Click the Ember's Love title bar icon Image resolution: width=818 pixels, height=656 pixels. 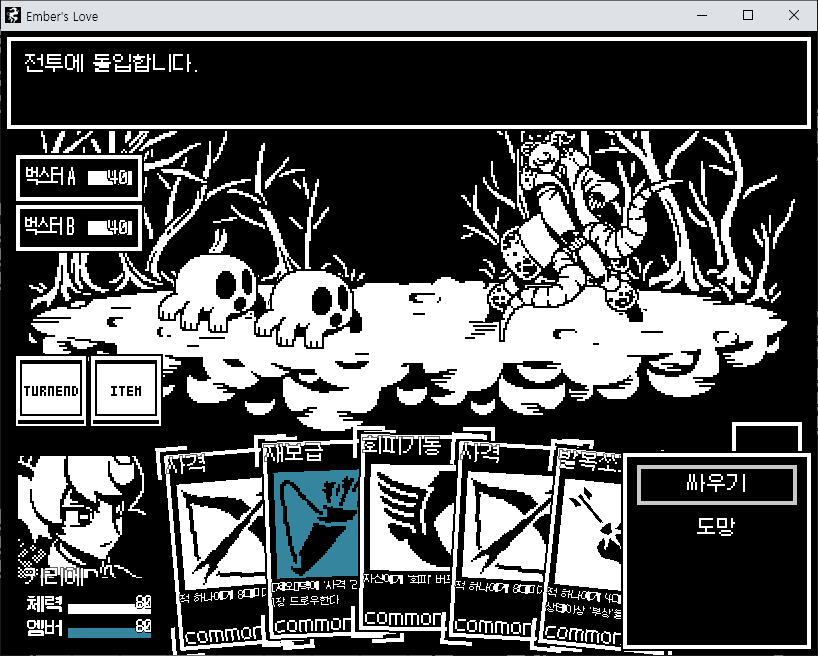[x=14, y=16]
